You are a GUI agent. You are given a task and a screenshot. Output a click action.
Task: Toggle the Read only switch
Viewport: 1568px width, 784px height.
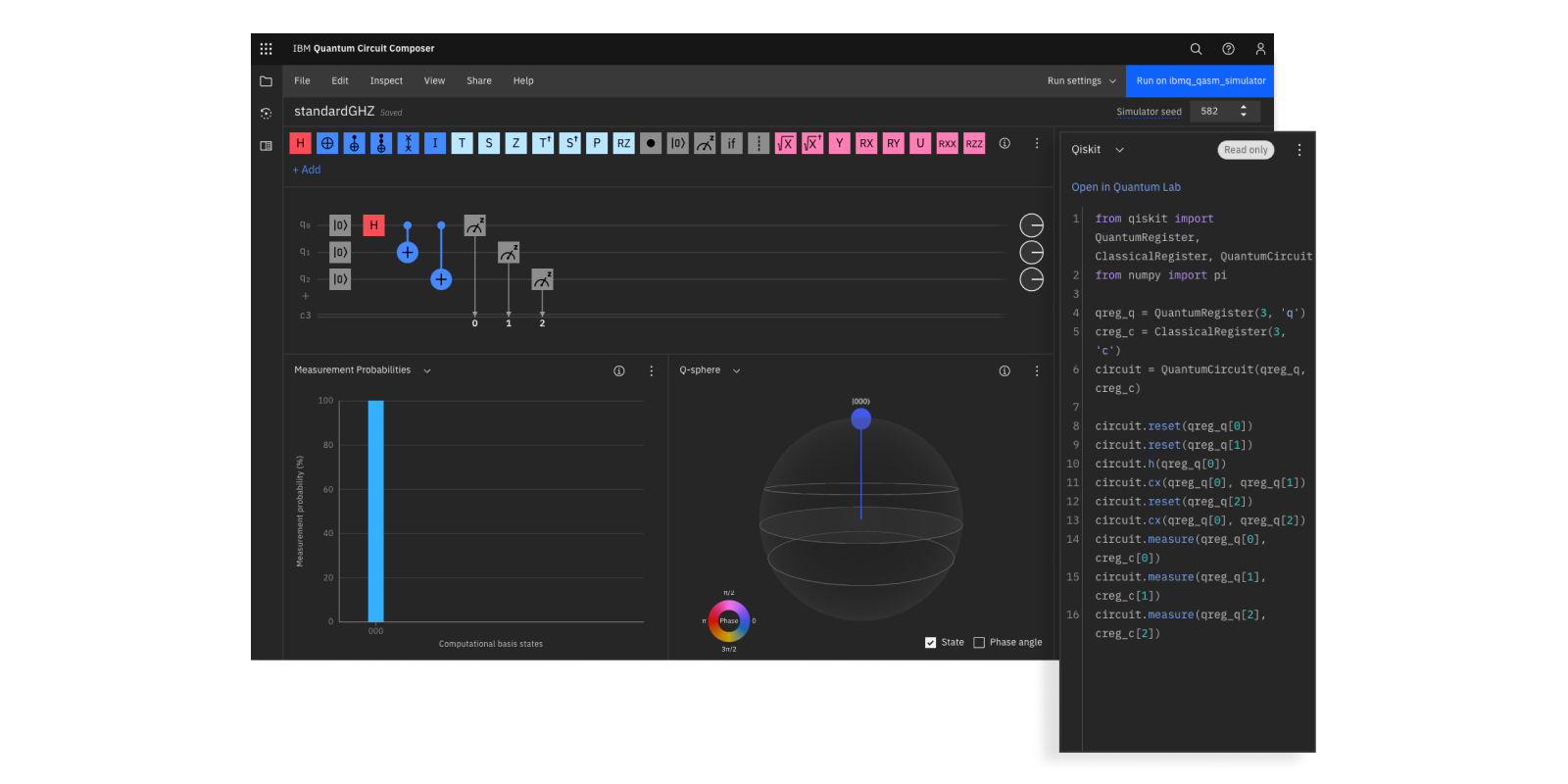[1246, 150]
